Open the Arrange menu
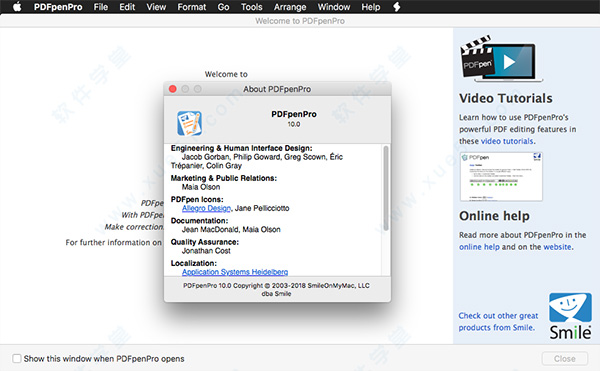The image size is (600, 371). (x=290, y=7)
